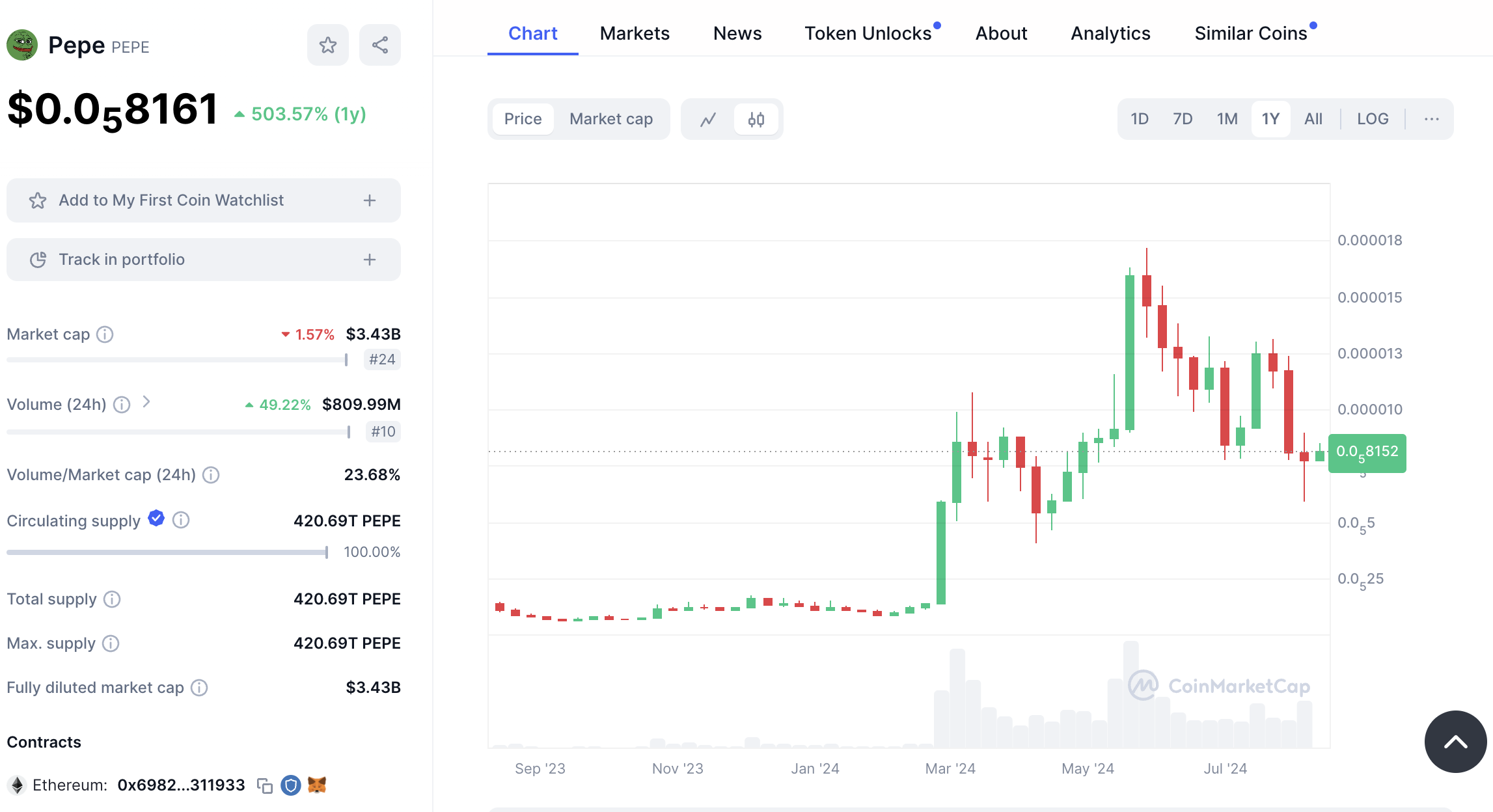Set chart range to 7D

click(x=1183, y=119)
